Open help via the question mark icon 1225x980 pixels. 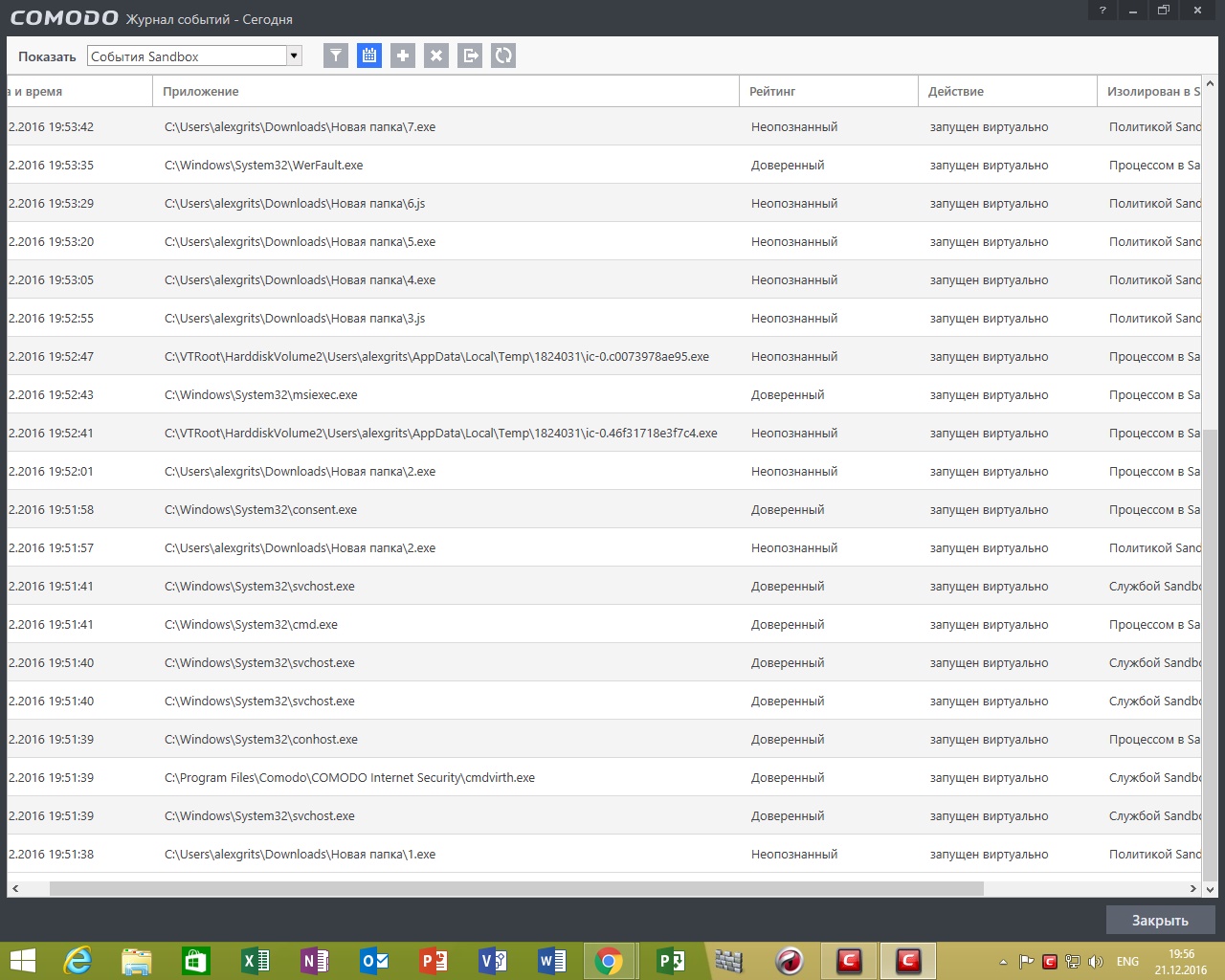tap(1102, 10)
